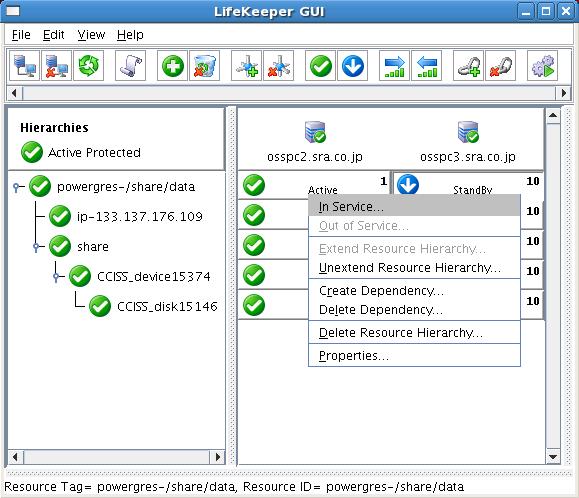579x498 pixels.
Task: Collapse the CCISS_device15374 tree node
Action: coord(56,277)
